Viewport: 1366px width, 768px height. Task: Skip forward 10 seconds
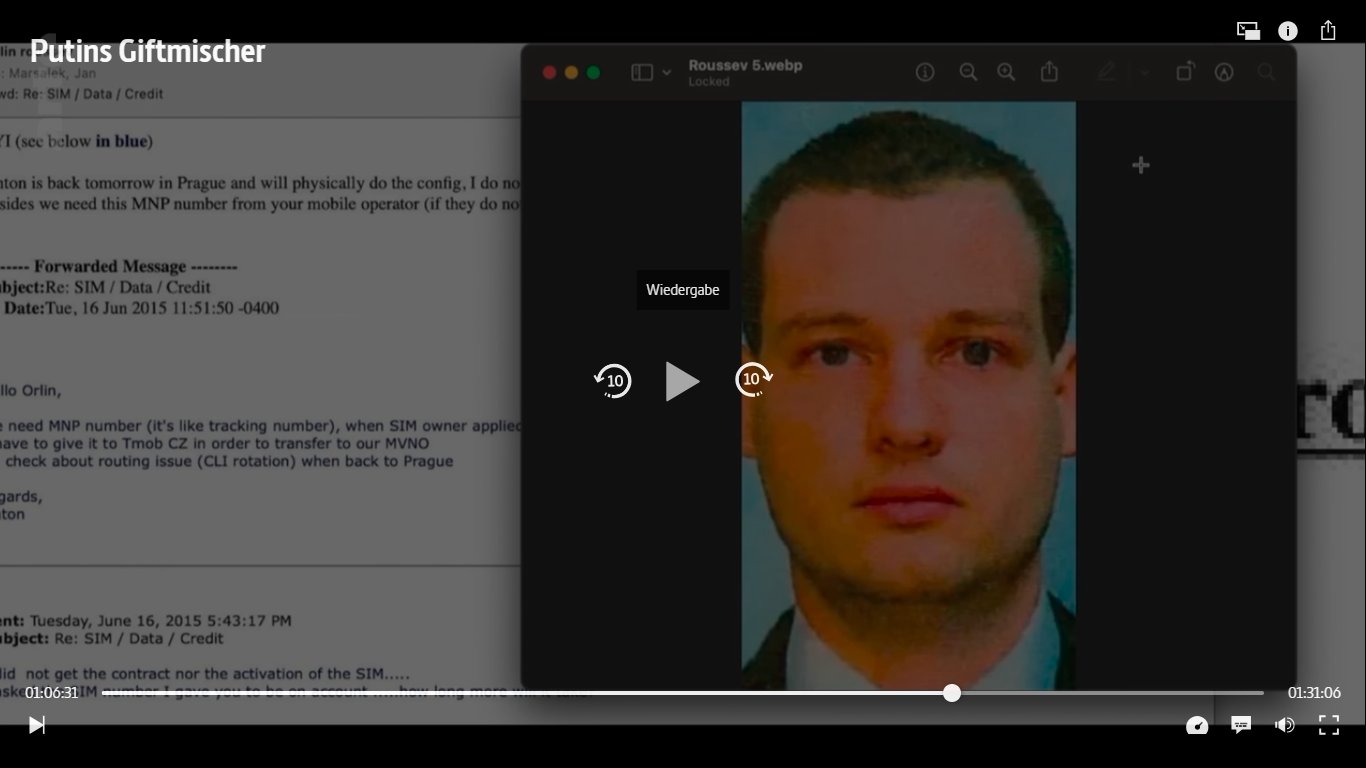[x=753, y=380]
